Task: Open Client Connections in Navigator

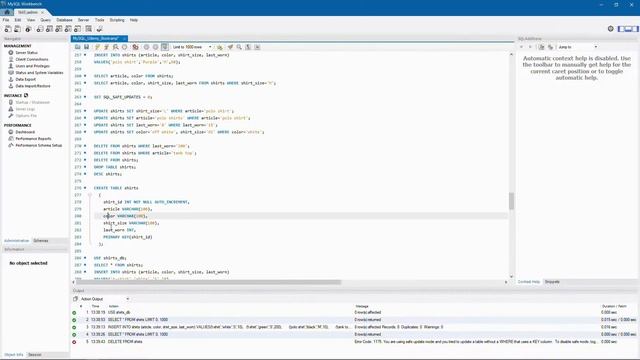Action: point(32,59)
